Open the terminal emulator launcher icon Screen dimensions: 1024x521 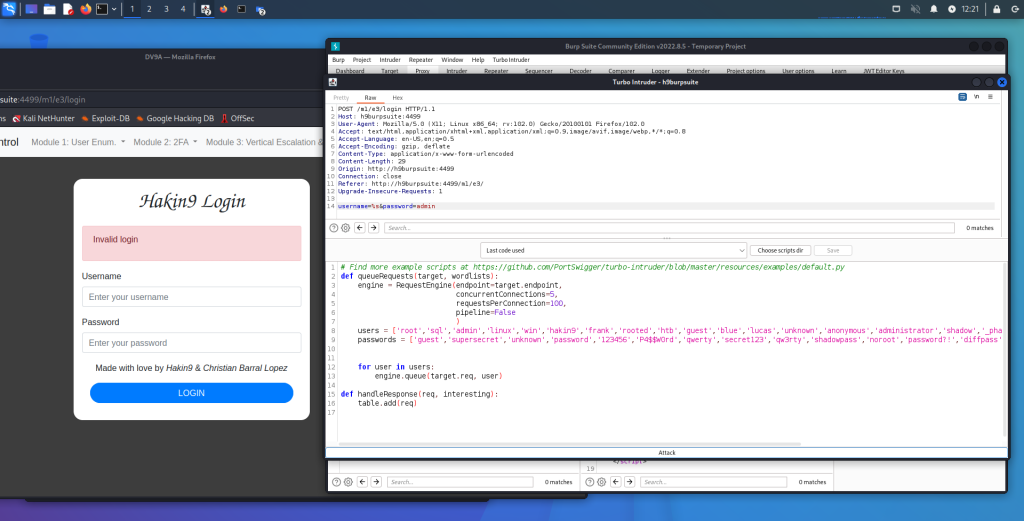tap(102, 9)
